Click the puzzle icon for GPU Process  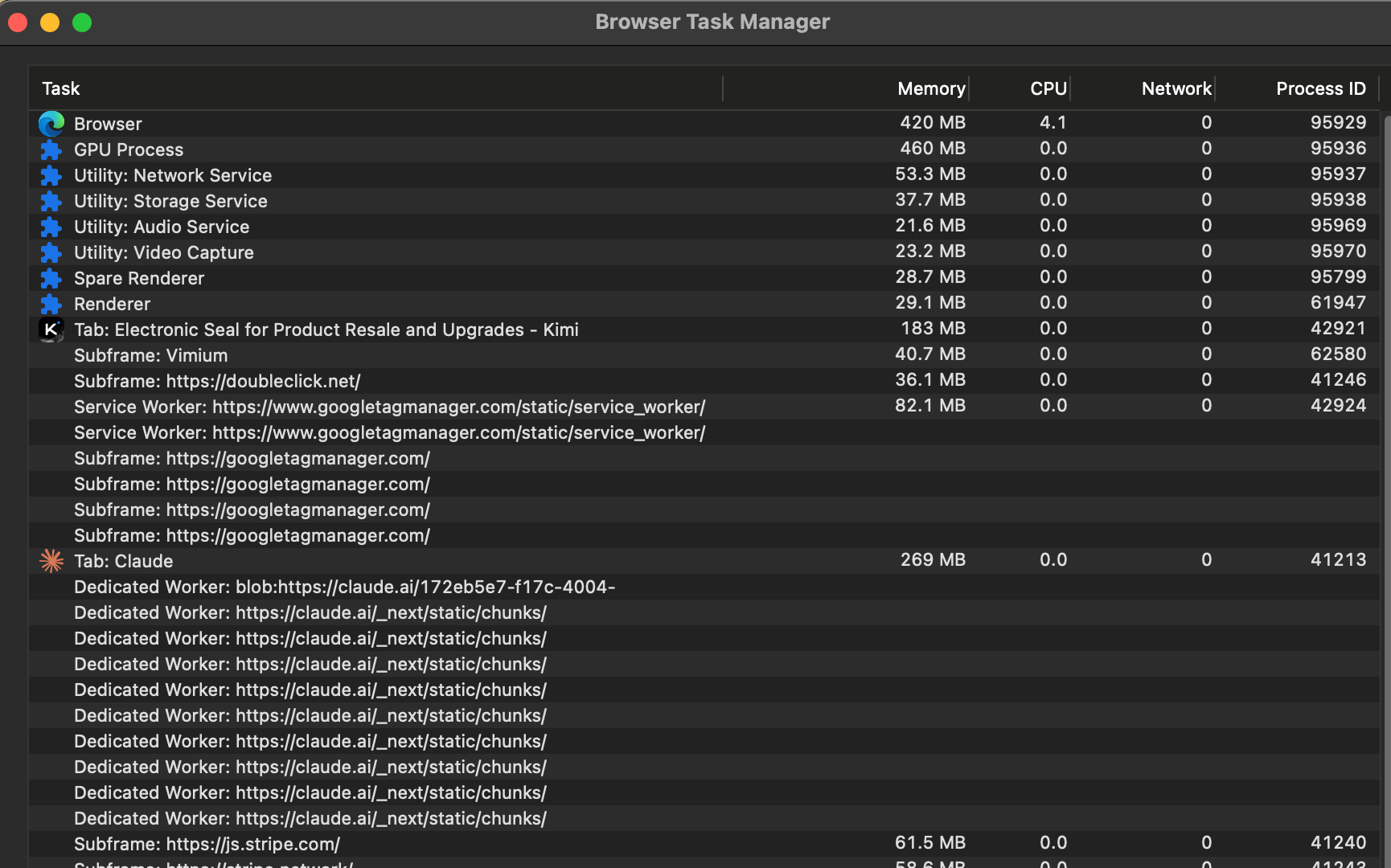[51, 149]
